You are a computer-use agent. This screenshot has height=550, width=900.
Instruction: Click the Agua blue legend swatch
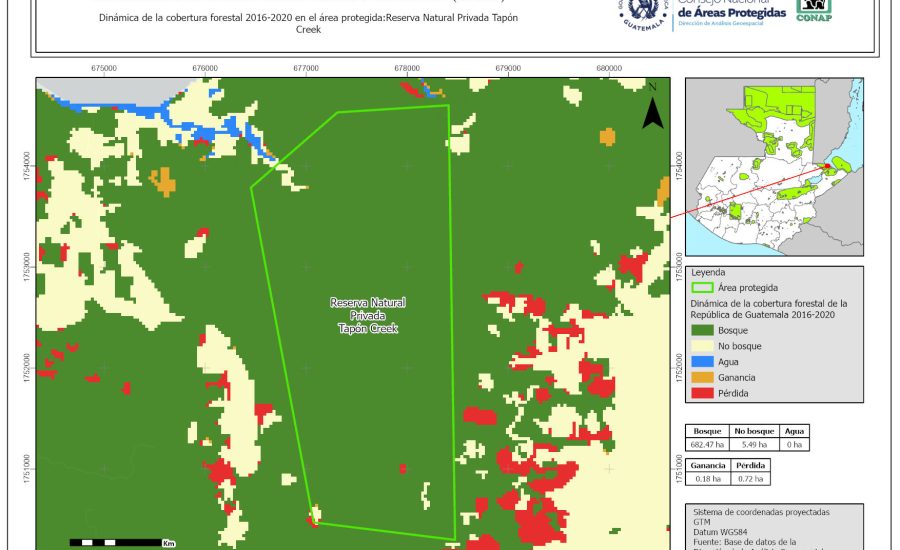(702, 362)
